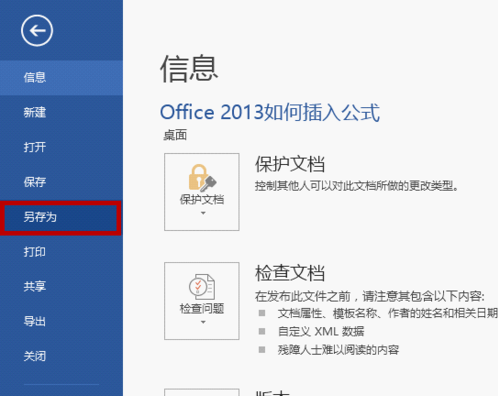This screenshot has width=498, height=396.
Task: Click the 控制其他人可以对此文档 description text
Action: tap(357, 186)
